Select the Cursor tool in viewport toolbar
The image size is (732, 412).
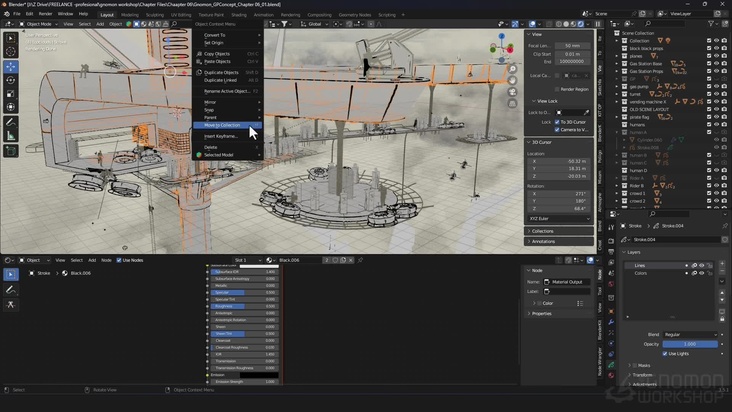pos(11,51)
